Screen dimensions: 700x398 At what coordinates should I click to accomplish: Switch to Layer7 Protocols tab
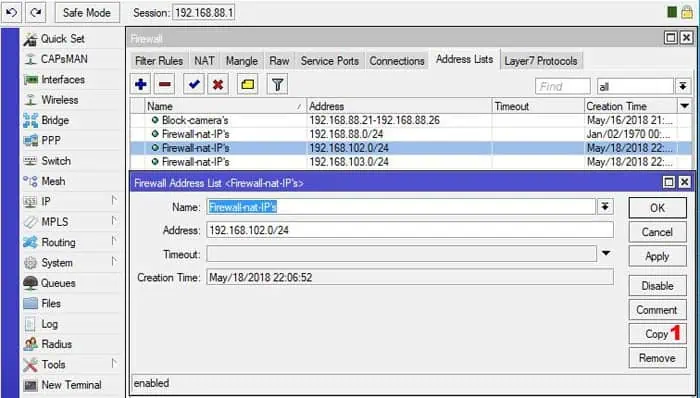click(541, 61)
